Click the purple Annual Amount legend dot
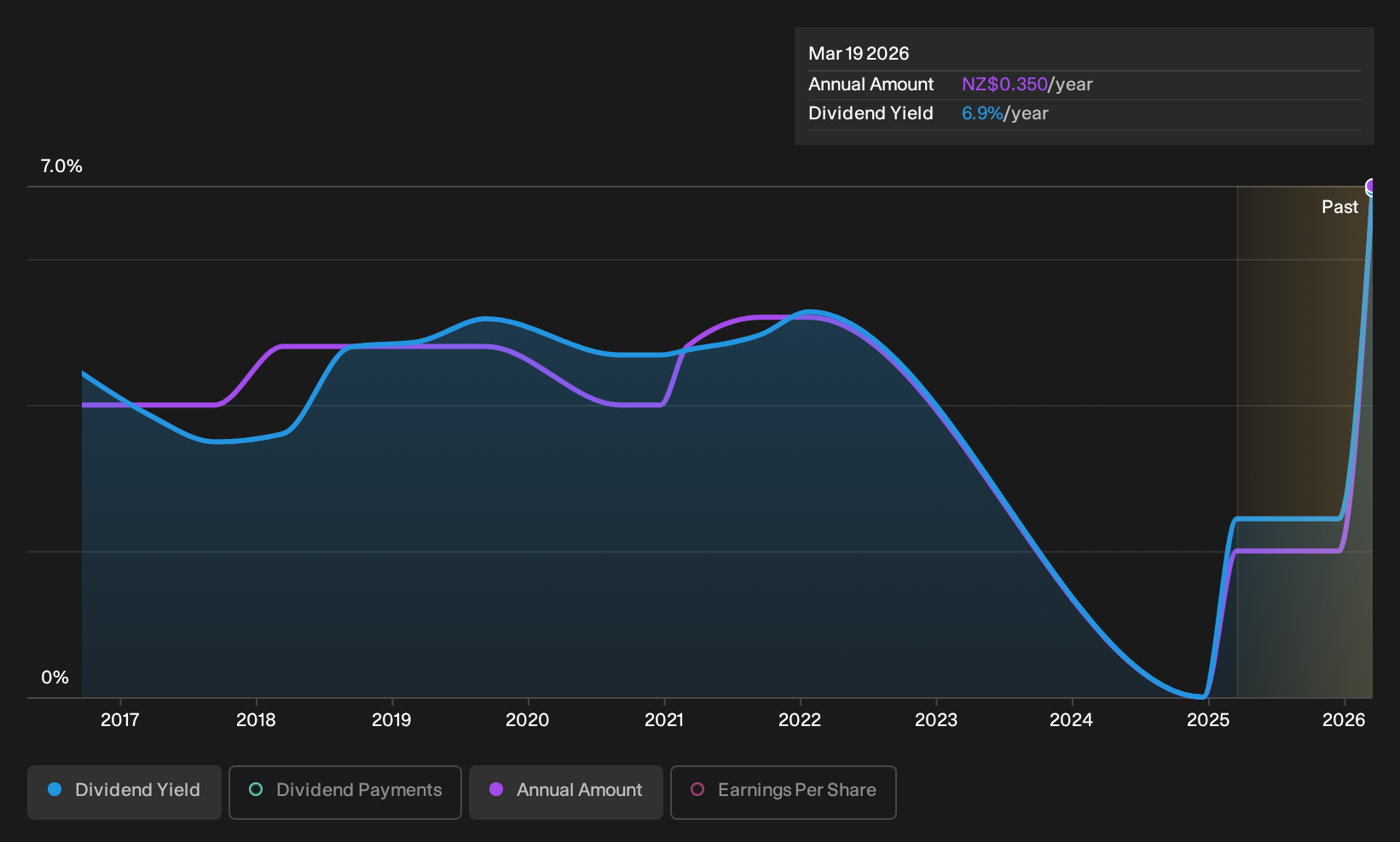This screenshot has height=842, width=1400. pos(496,790)
